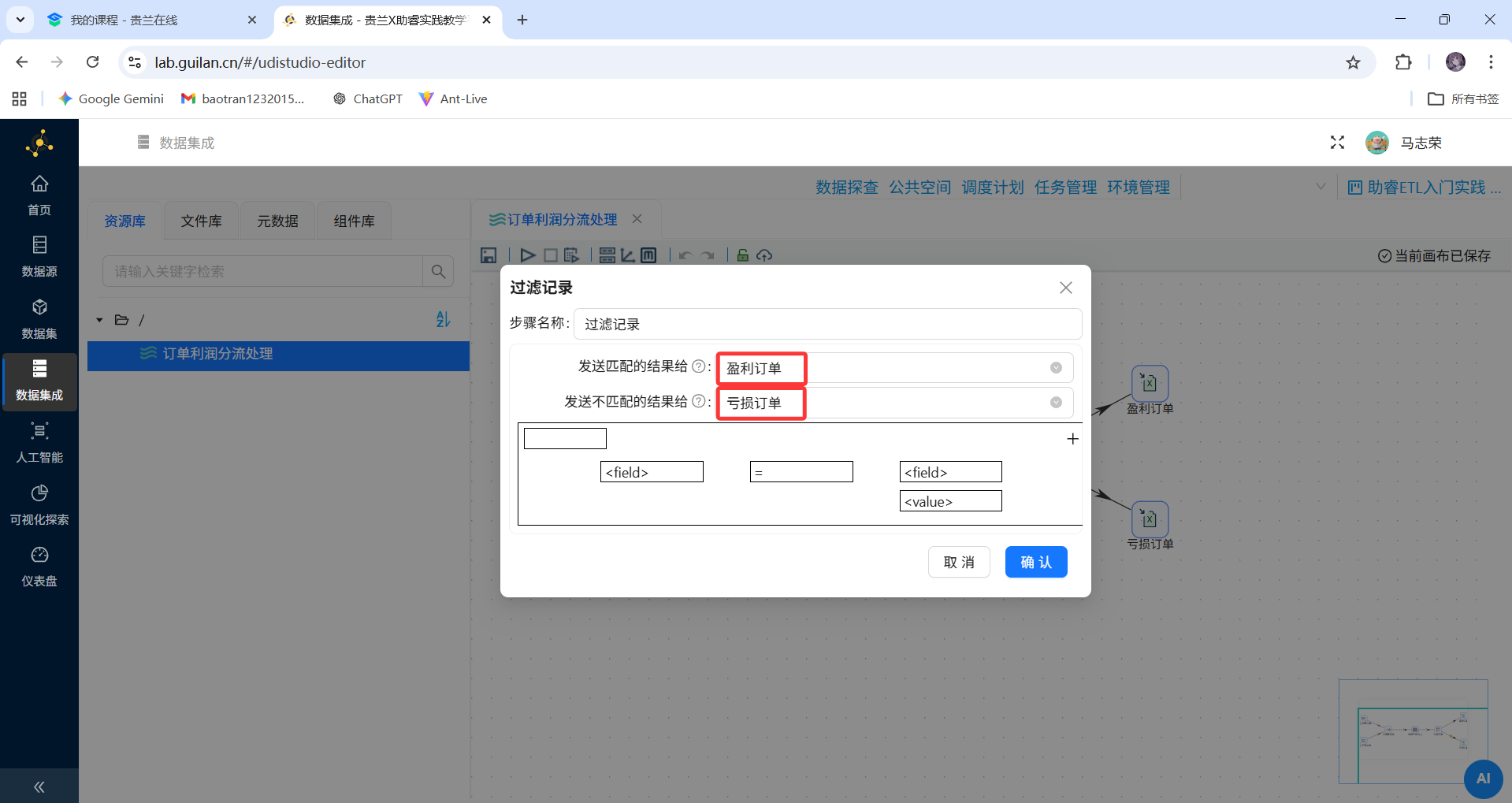The image size is (1512, 803).
Task: Click the AI assistant round button
Action: pyautogui.click(x=1484, y=779)
